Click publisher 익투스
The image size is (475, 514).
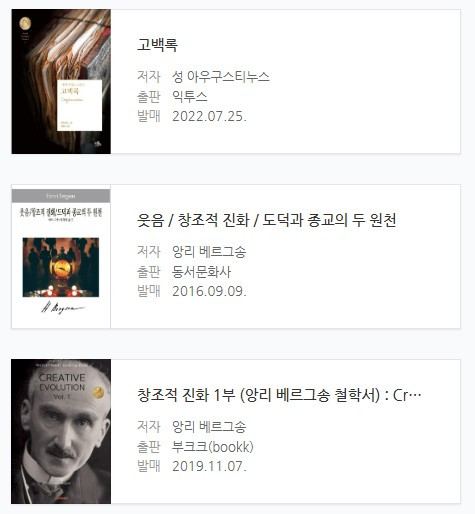[x=190, y=97]
